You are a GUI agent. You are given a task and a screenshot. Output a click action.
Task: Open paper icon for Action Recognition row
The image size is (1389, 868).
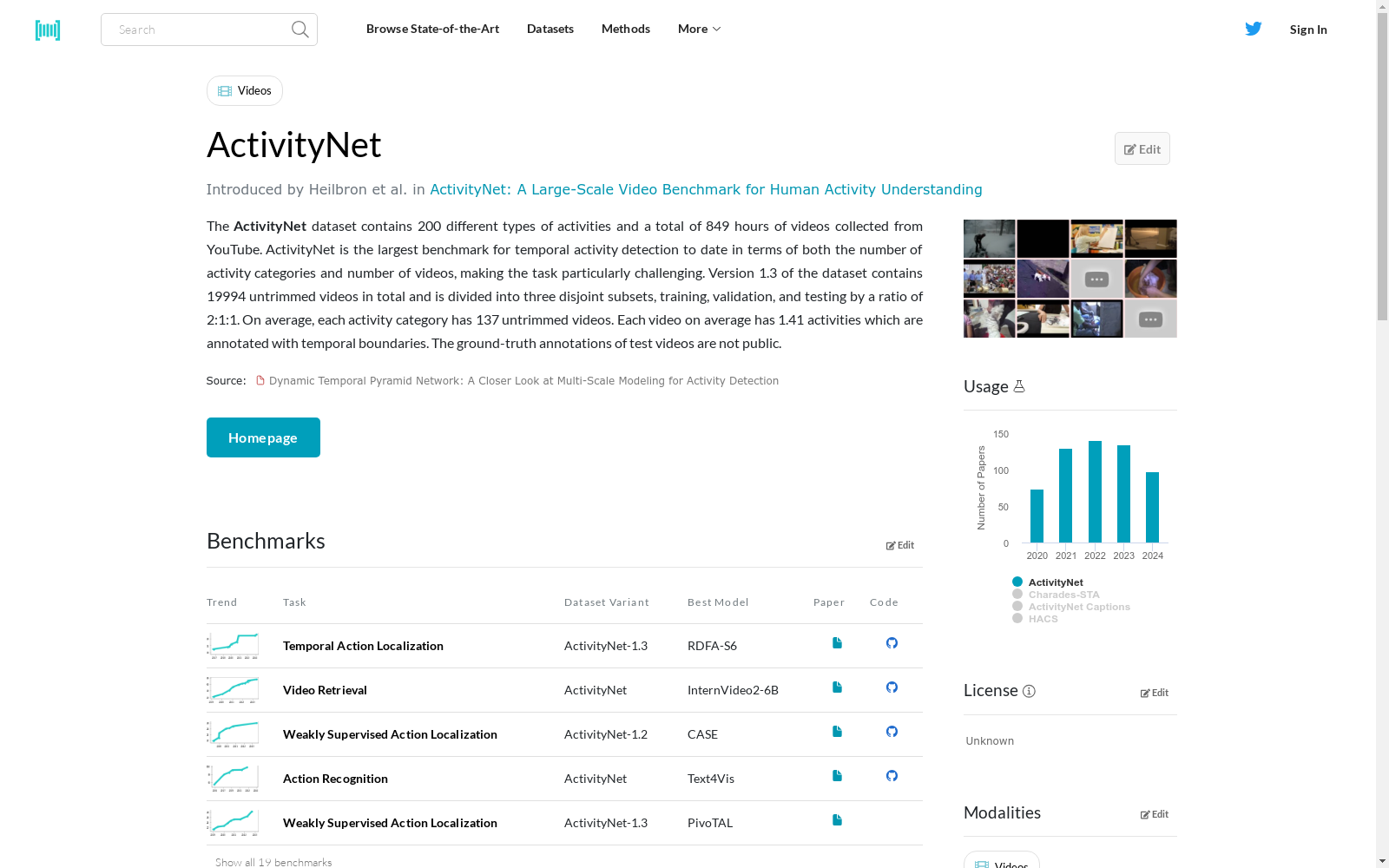[837, 776]
